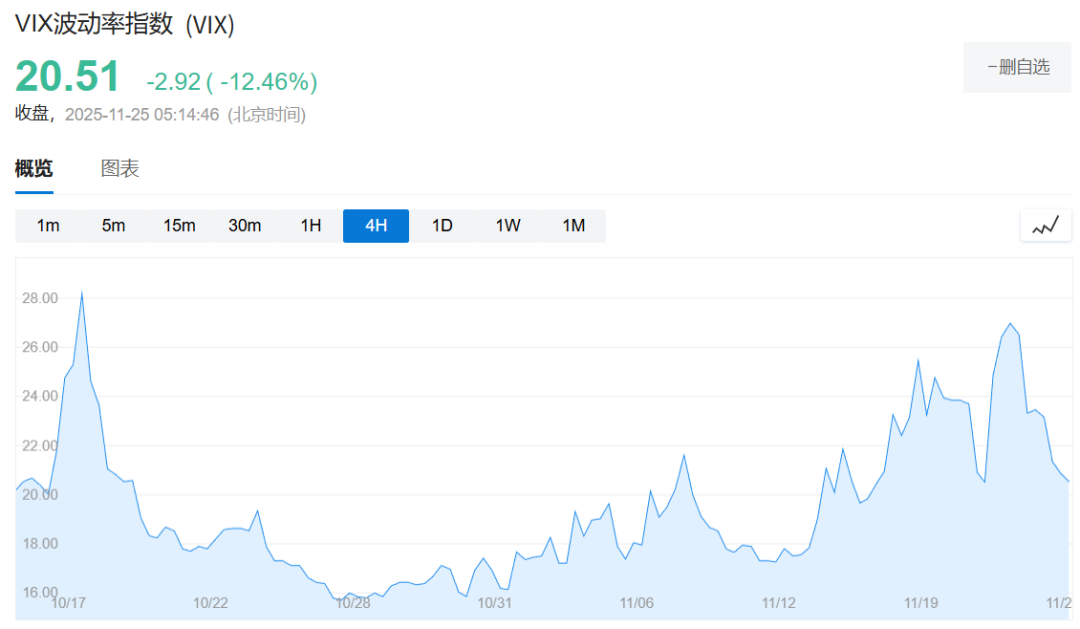Select the 1m timeframe
Viewport: 1080px width, 629px height.
click(x=48, y=226)
